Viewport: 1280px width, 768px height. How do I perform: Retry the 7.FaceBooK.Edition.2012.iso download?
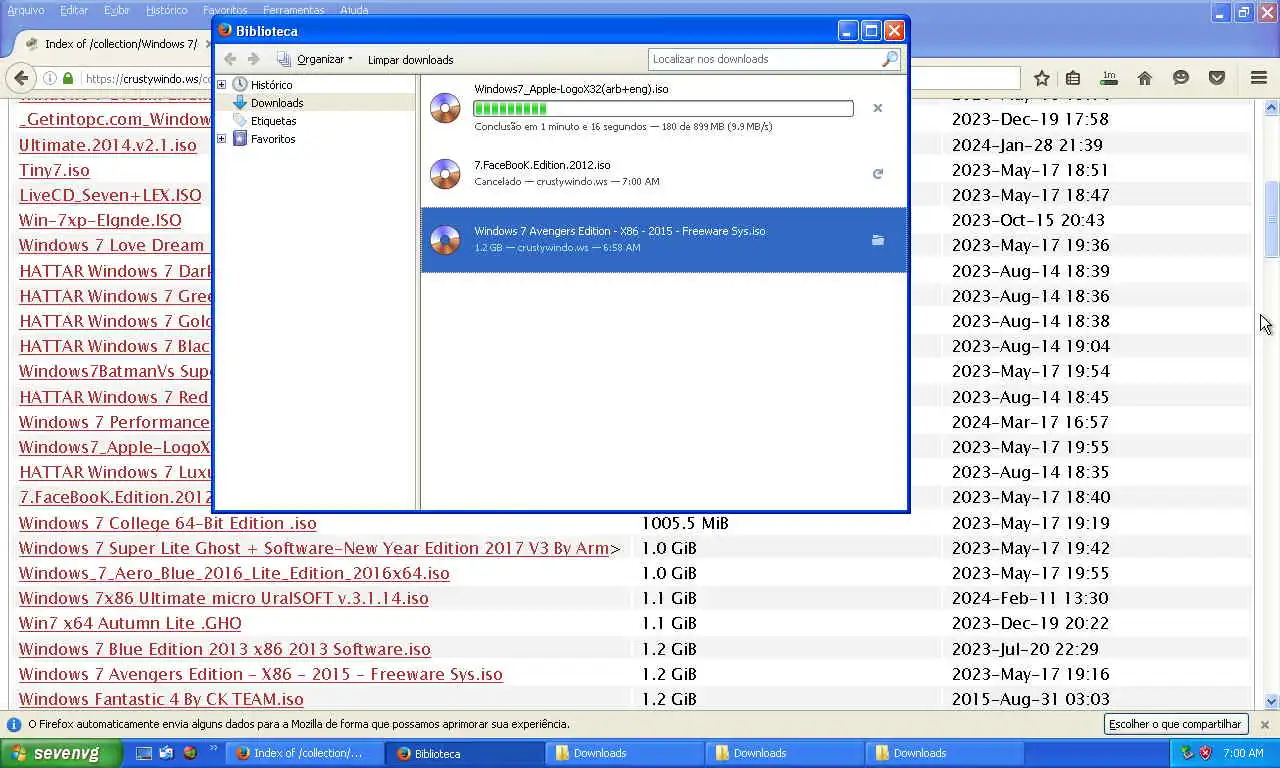tap(877, 174)
